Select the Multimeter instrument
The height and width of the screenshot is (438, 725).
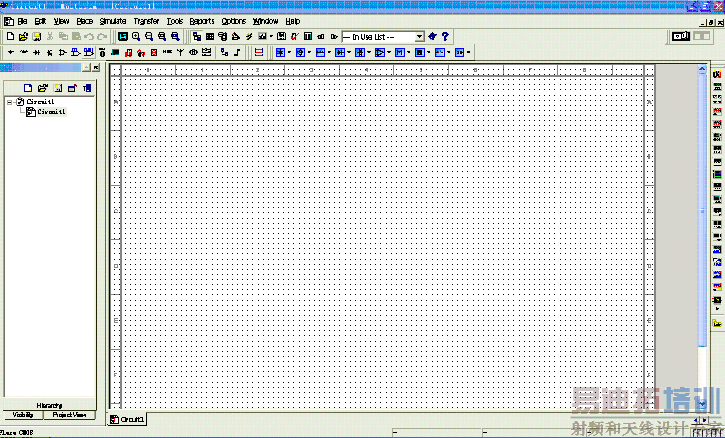pyautogui.click(x=717, y=74)
